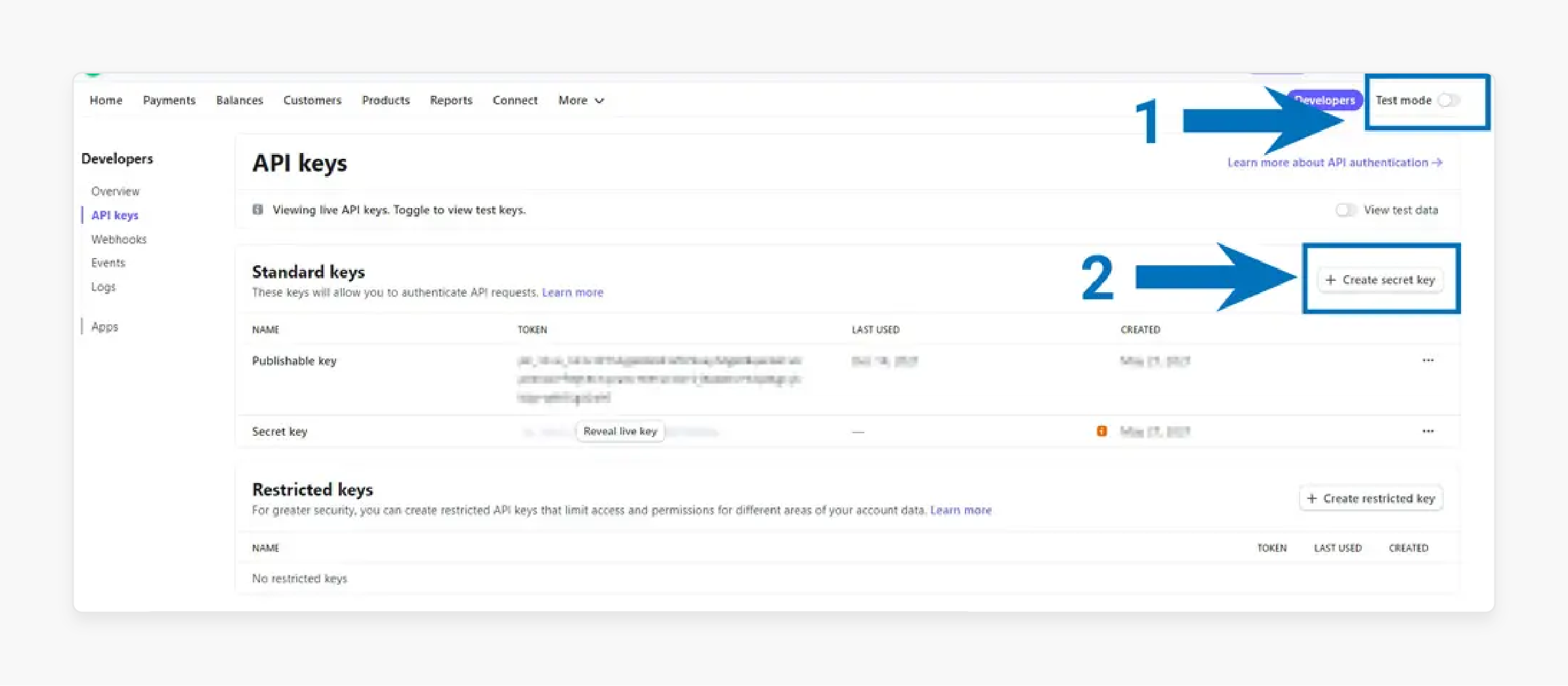Click the API keys page heading
1568x686 pixels.
pyautogui.click(x=299, y=163)
